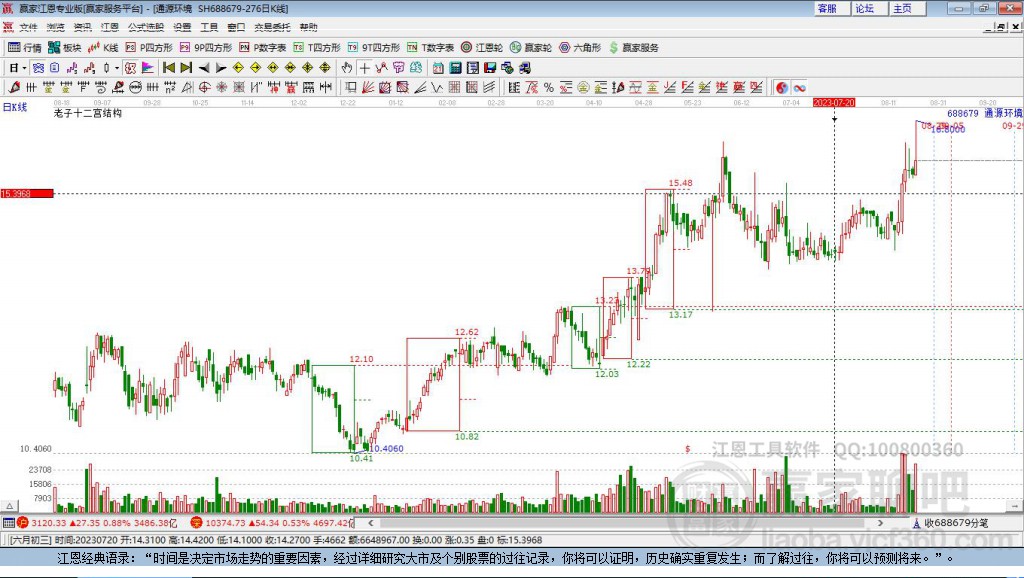1024x578 pixels.
Task: Open 赢家服务 with dollar icon
Action: click(x=633, y=48)
